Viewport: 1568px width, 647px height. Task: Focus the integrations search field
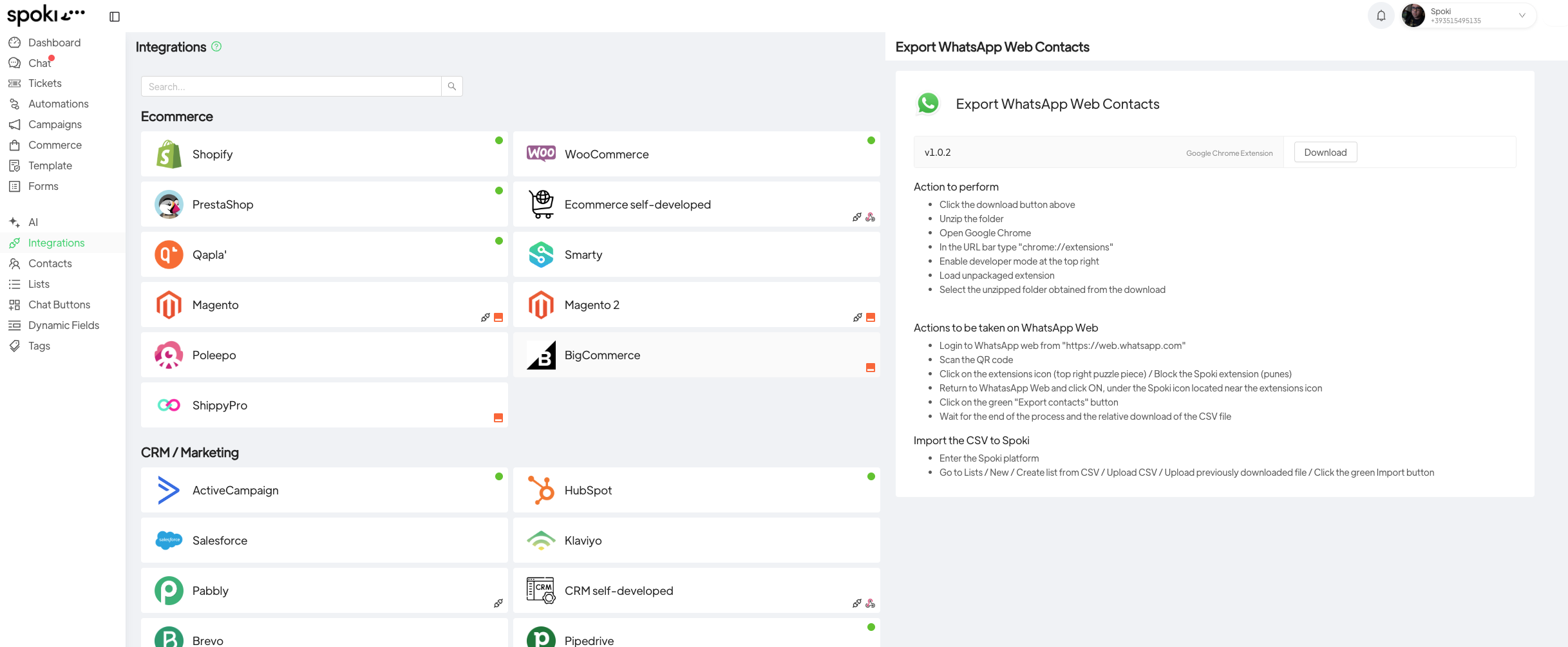[x=291, y=86]
